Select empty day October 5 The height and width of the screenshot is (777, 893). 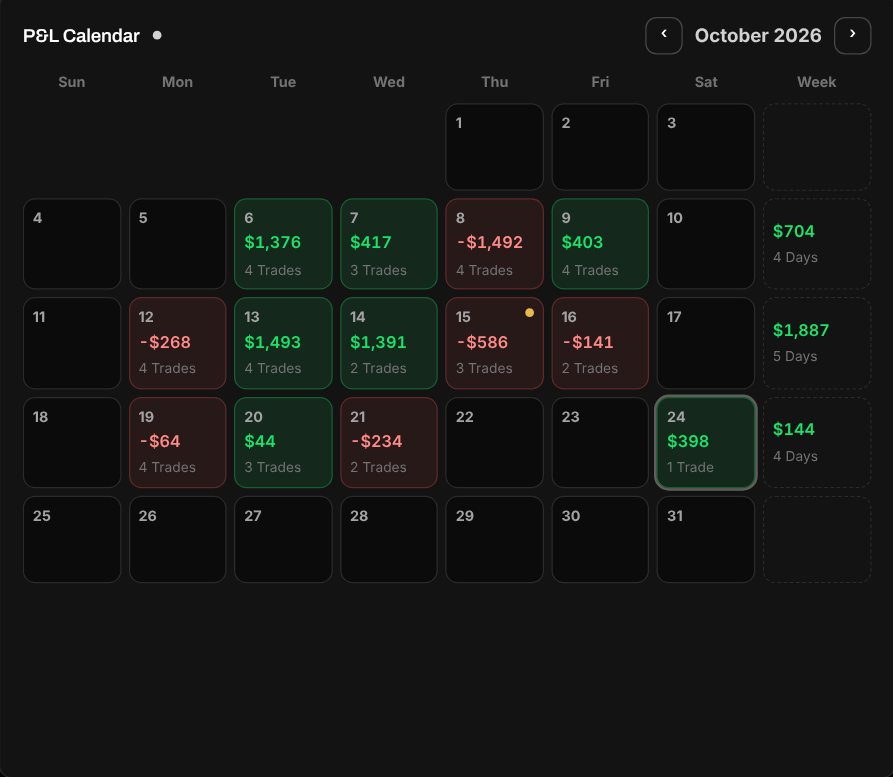point(178,244)
